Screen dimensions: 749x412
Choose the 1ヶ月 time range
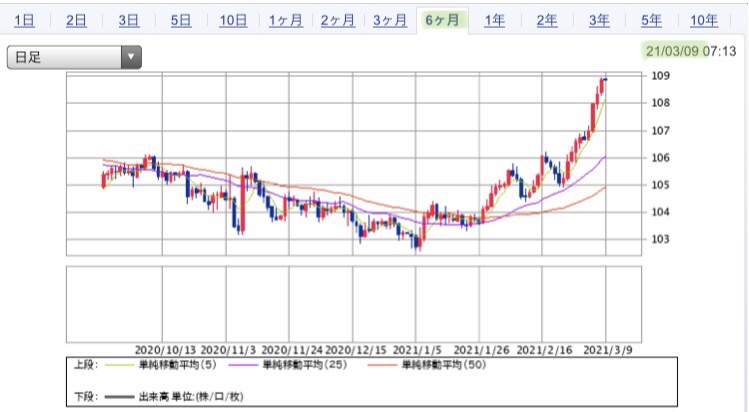point(286,21)
